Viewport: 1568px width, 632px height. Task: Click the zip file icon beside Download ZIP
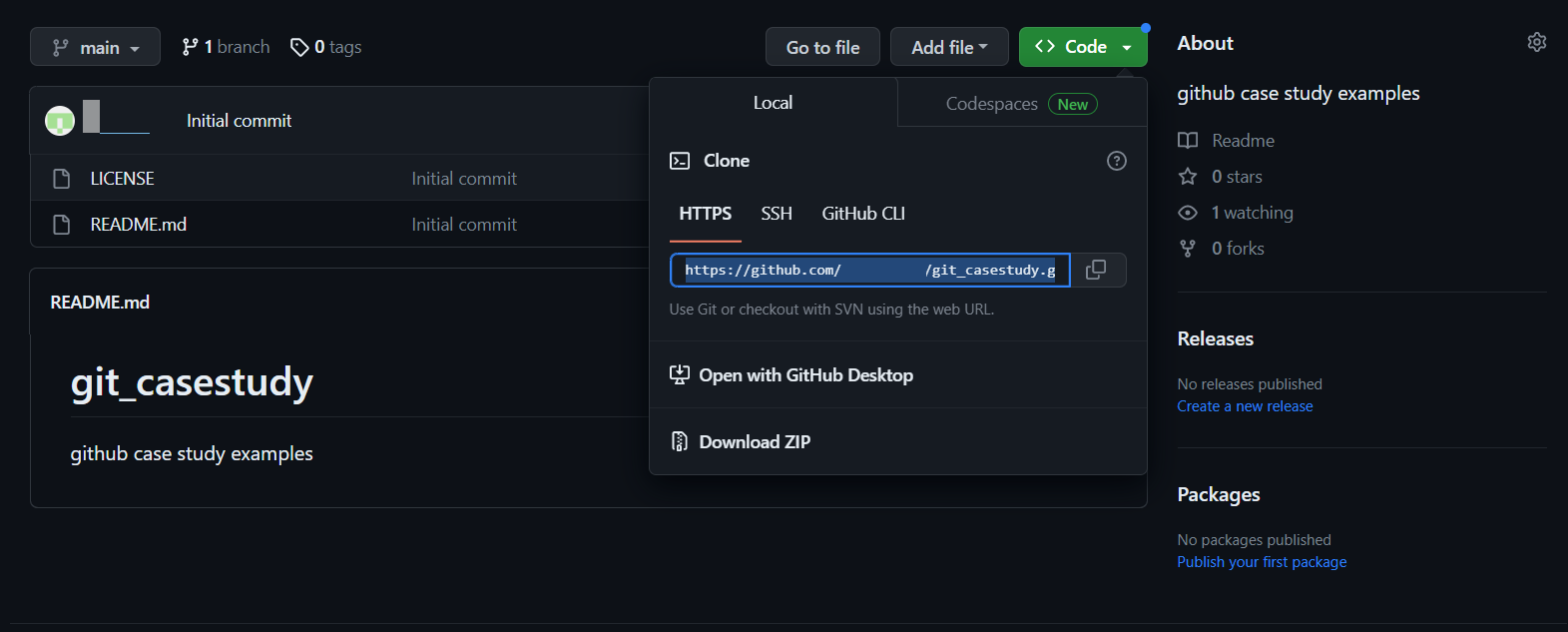click(x=680, y=441)
